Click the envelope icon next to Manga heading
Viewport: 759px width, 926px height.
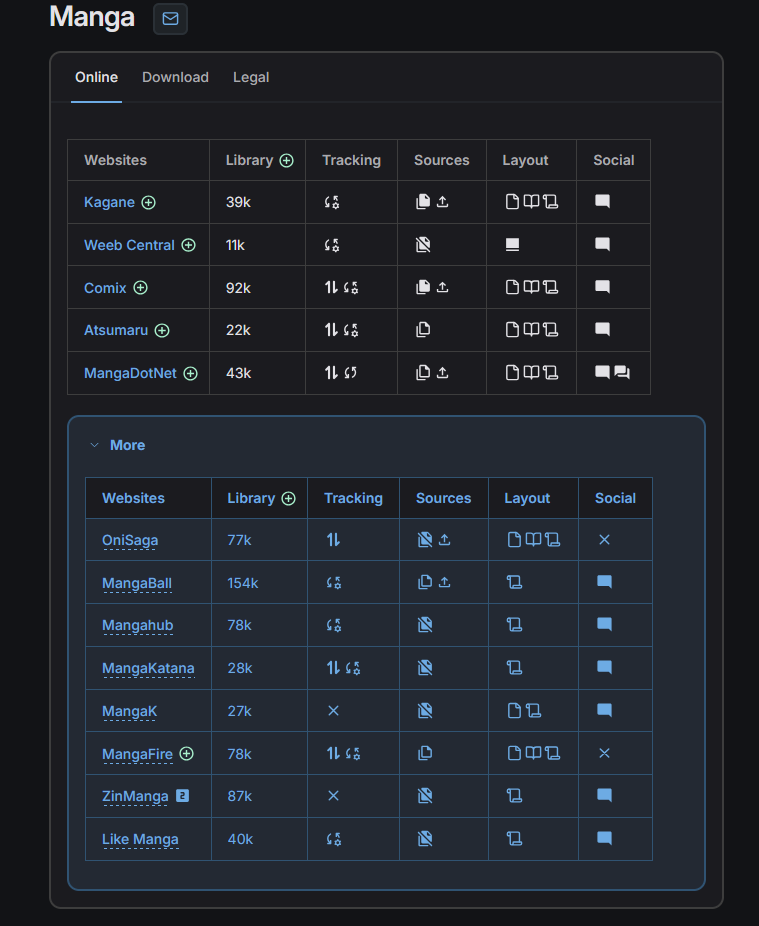tap(170, 19)
